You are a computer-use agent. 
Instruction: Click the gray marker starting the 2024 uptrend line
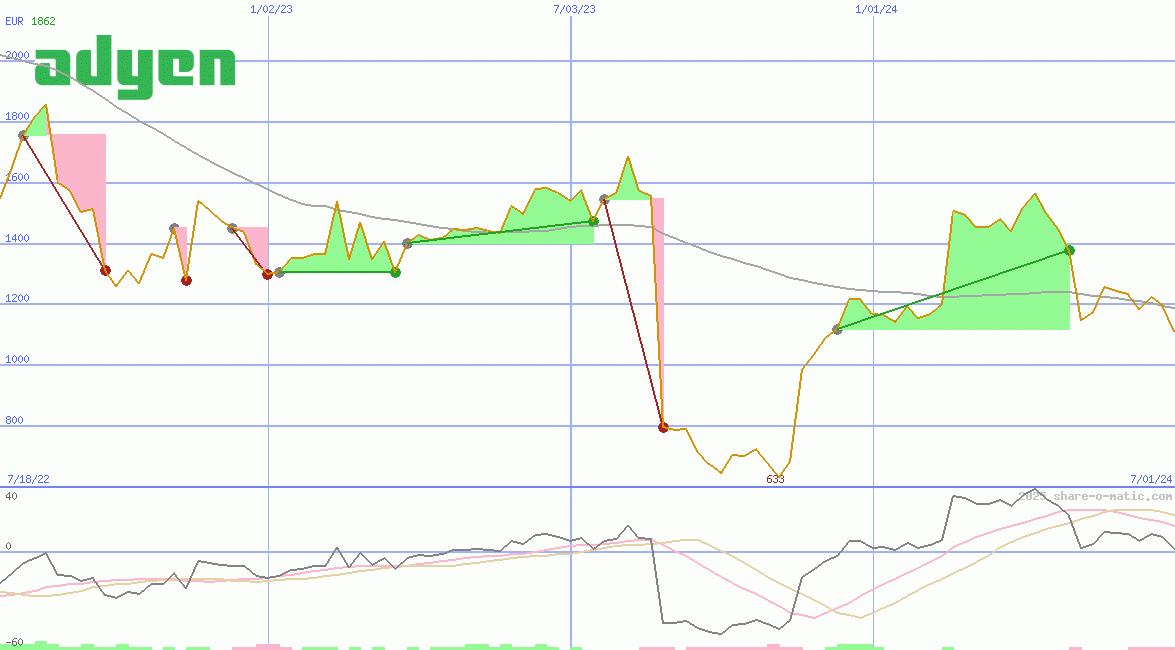coord(838,330)
